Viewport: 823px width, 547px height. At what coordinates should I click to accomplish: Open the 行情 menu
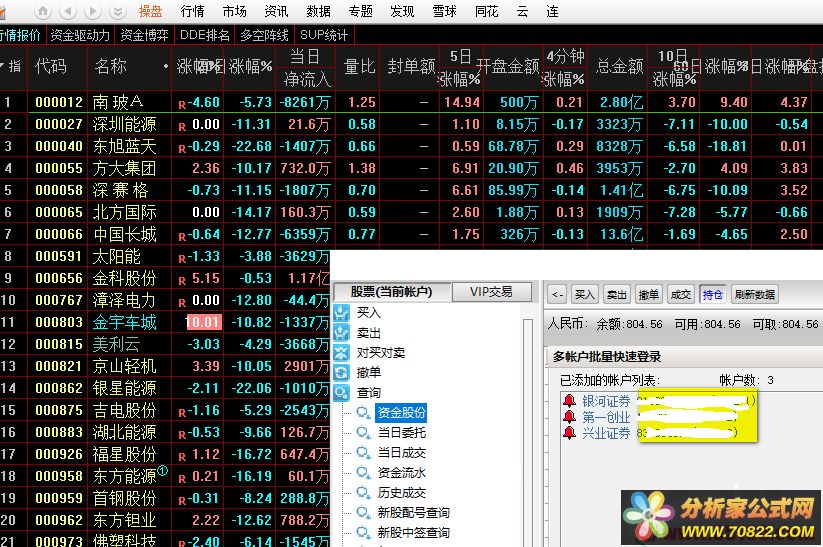pos(193,11)
